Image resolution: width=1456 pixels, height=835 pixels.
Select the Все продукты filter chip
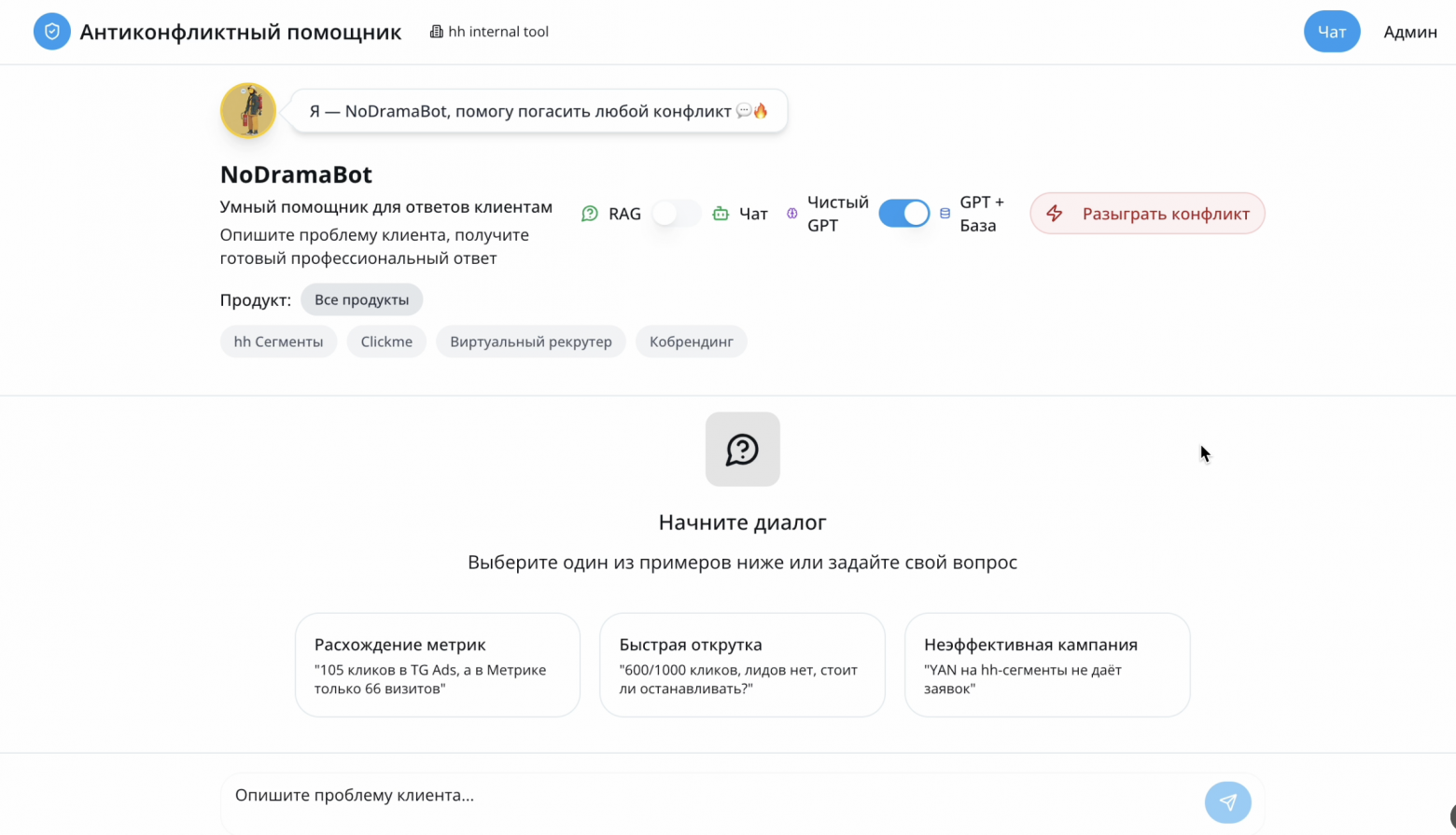click(x=361, y=299)
